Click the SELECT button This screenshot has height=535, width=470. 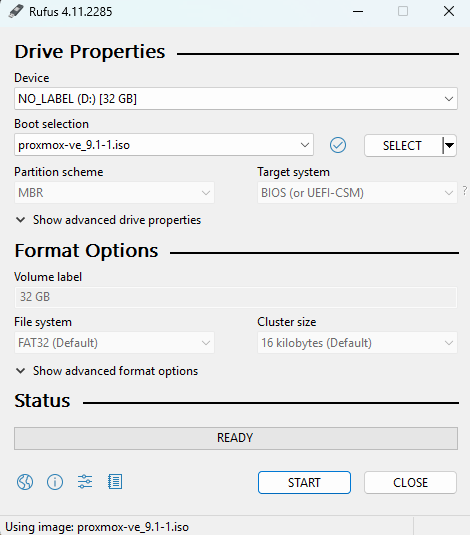(403, 146)
